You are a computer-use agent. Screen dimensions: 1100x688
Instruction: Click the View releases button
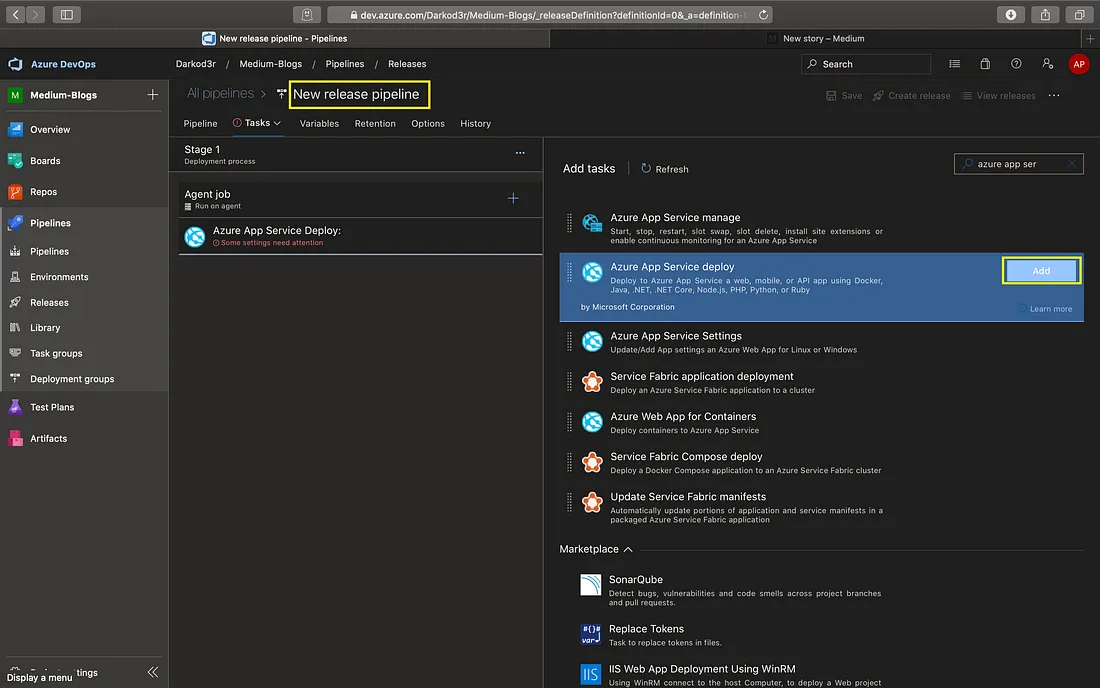coord(998,95)
